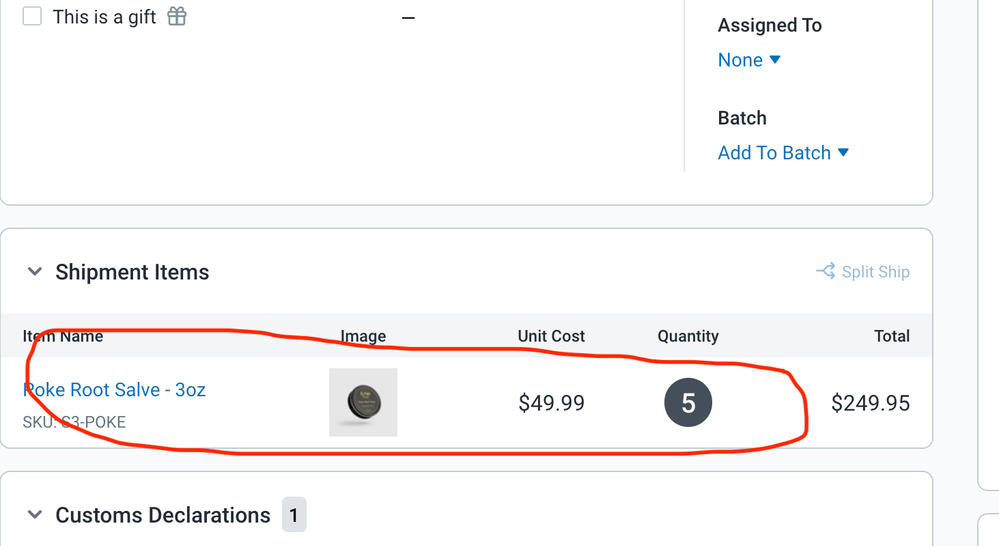
Task: Click the Total column header
Action: 891,336
